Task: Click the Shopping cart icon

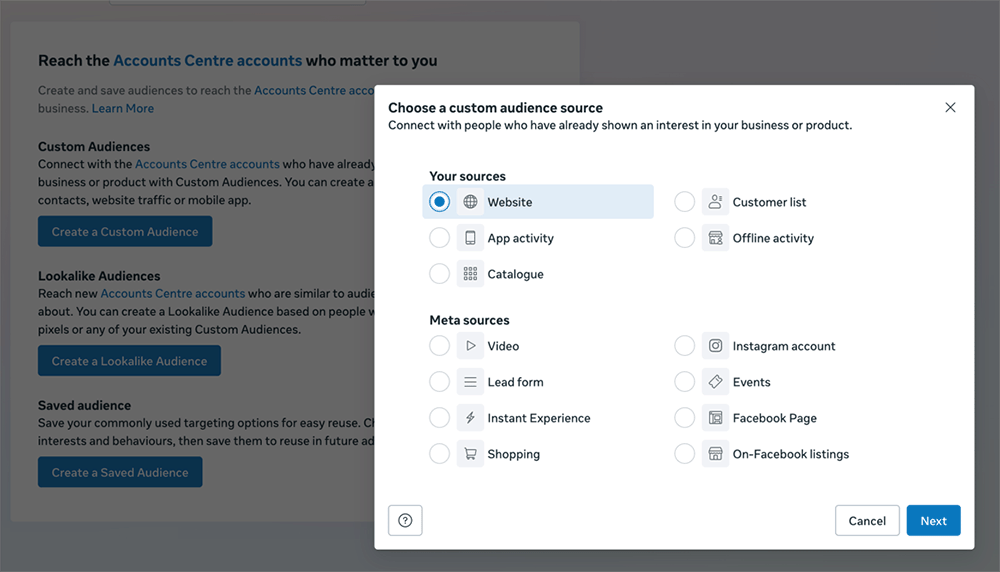Action: tap(470, 454)
